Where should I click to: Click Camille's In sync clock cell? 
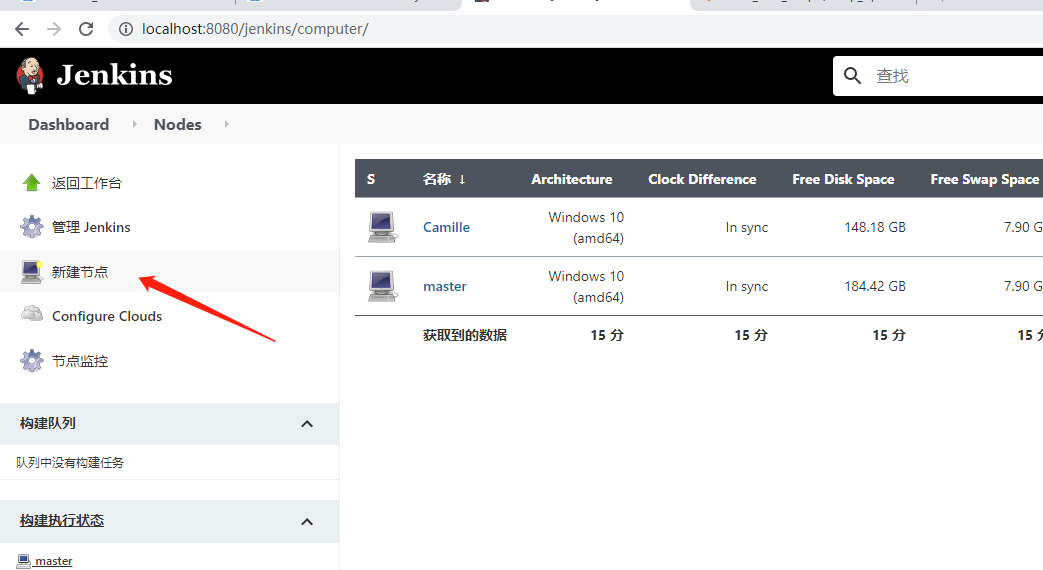click(x=746, y=227)
